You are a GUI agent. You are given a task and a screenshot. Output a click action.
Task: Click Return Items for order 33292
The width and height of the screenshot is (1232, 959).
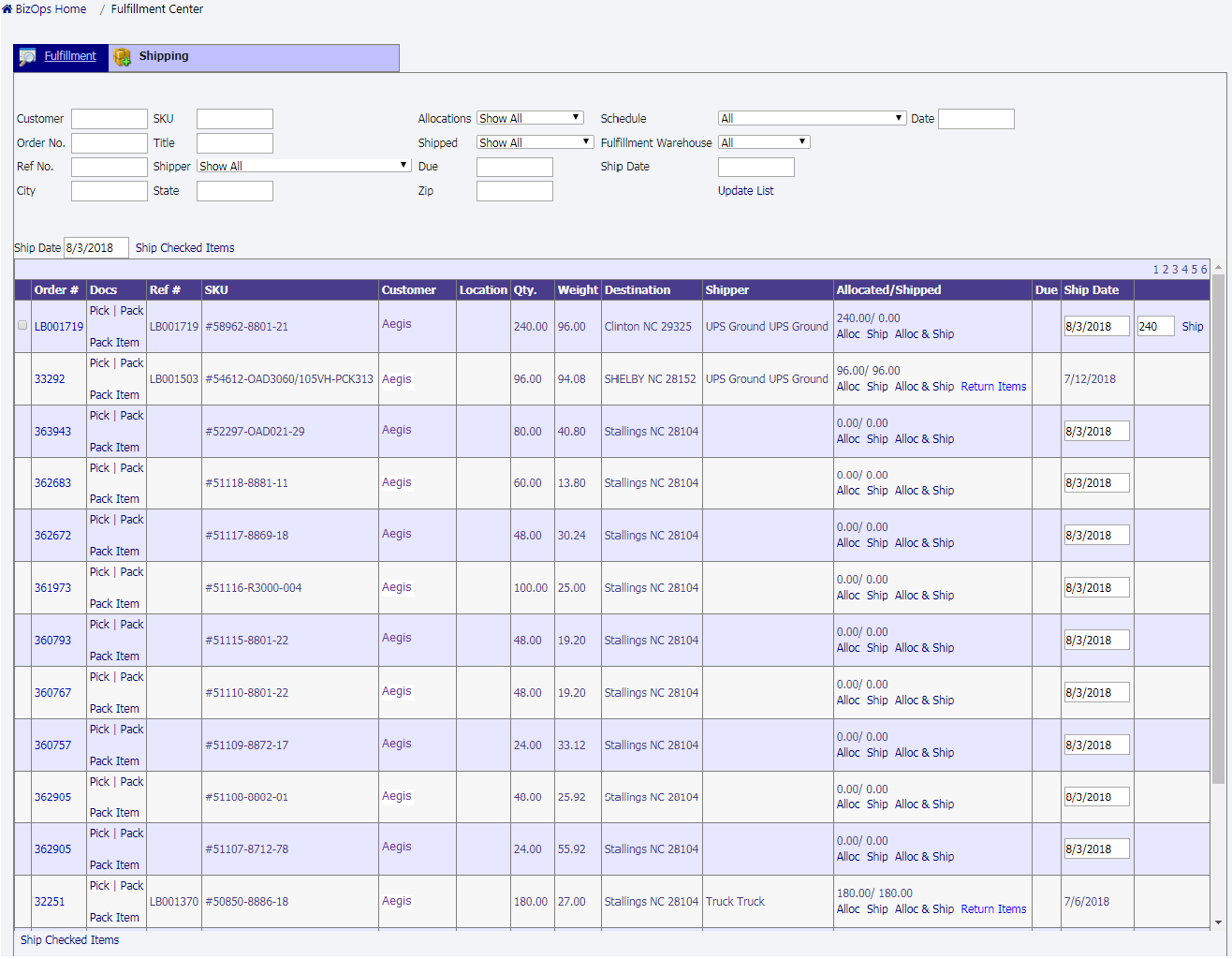pos(993,387)
